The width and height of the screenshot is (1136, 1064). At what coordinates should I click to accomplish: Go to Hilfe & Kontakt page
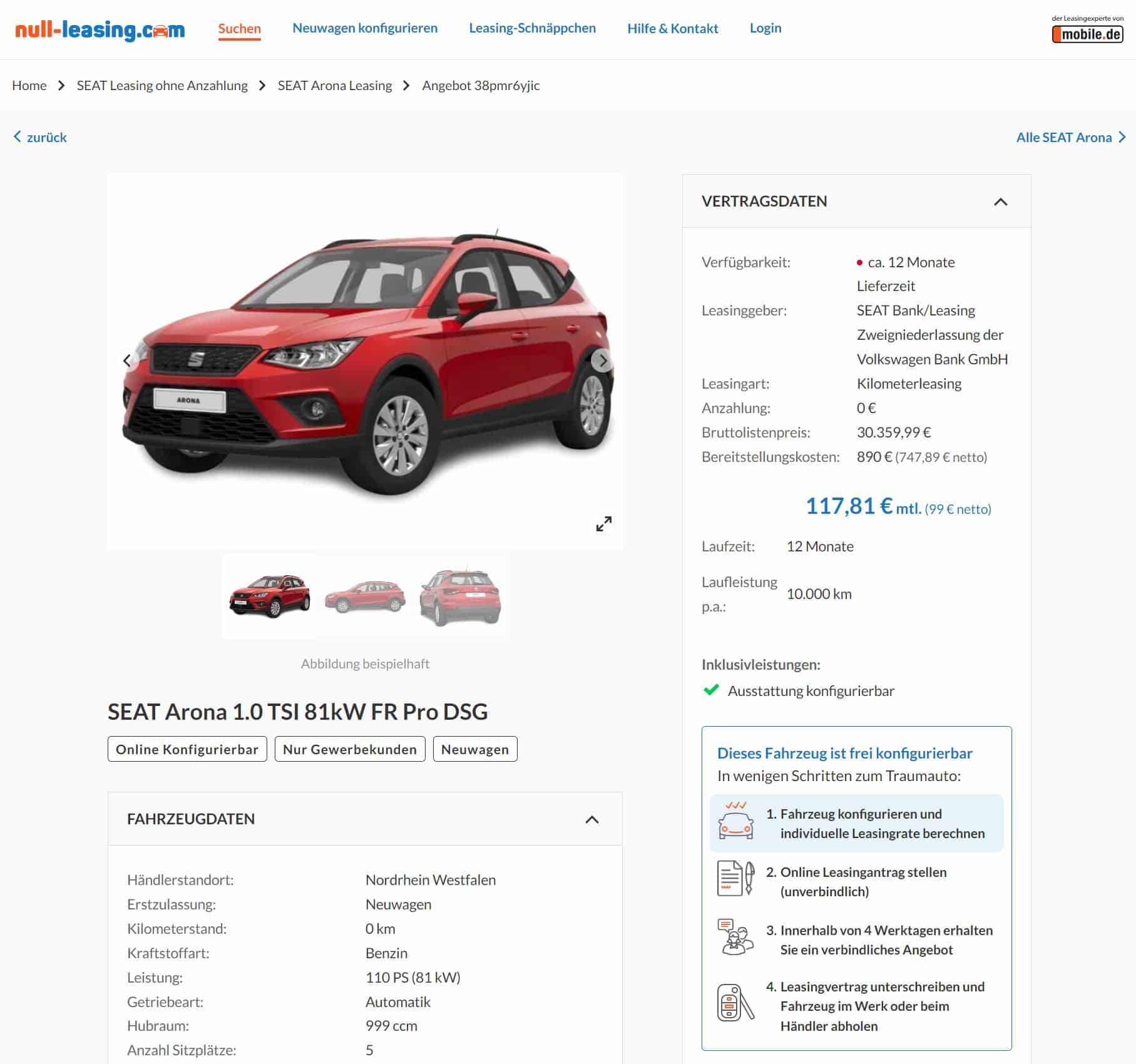point(673,28)
